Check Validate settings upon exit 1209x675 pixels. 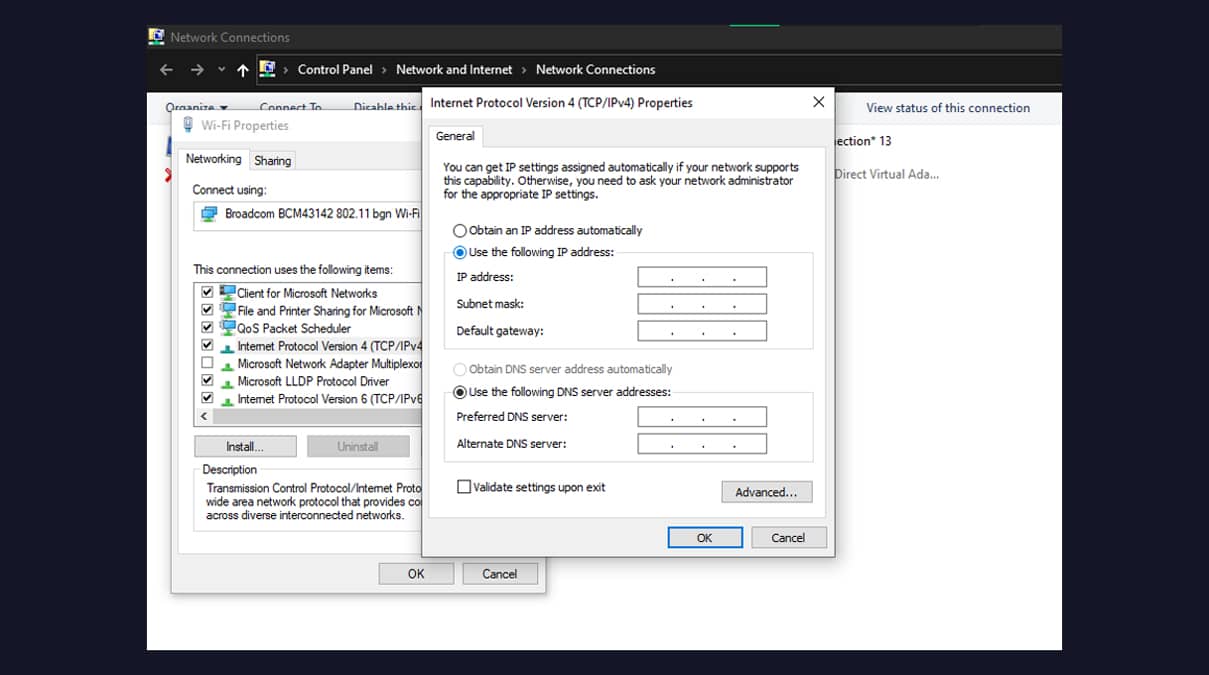[x=463, y=486]
